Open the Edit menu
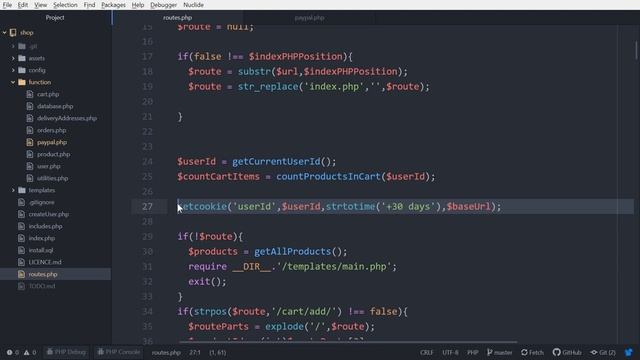The width and height of the screenshot is (640, 360). (23, 5)
